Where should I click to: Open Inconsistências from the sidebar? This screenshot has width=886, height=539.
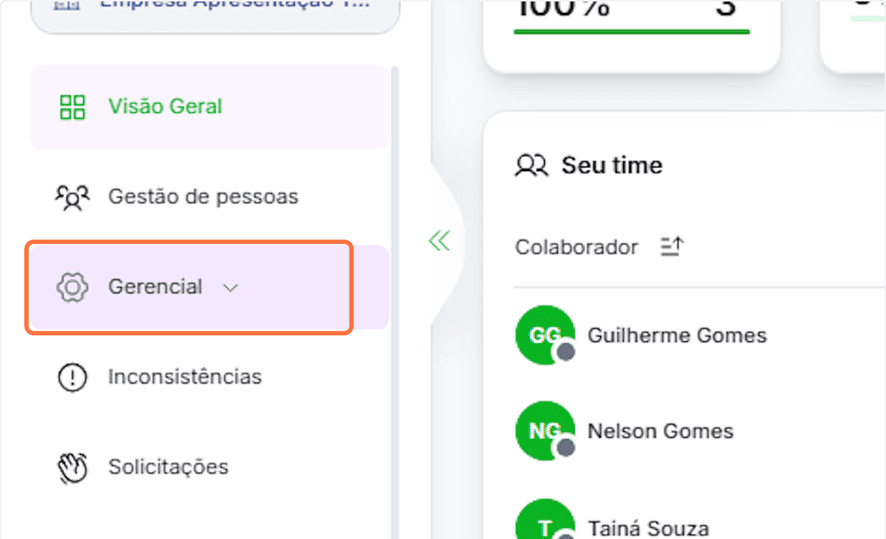click(x=185, y=377)
